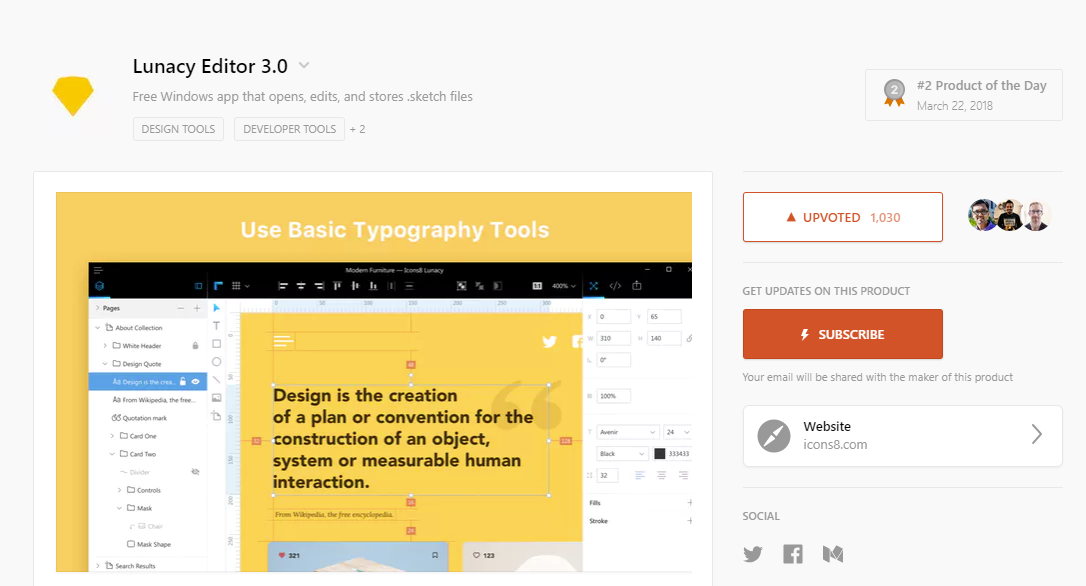Set text alignment to left in Lunacy inspector
The height and width of the screenshot is (586, 1086).
pos(640,475)
